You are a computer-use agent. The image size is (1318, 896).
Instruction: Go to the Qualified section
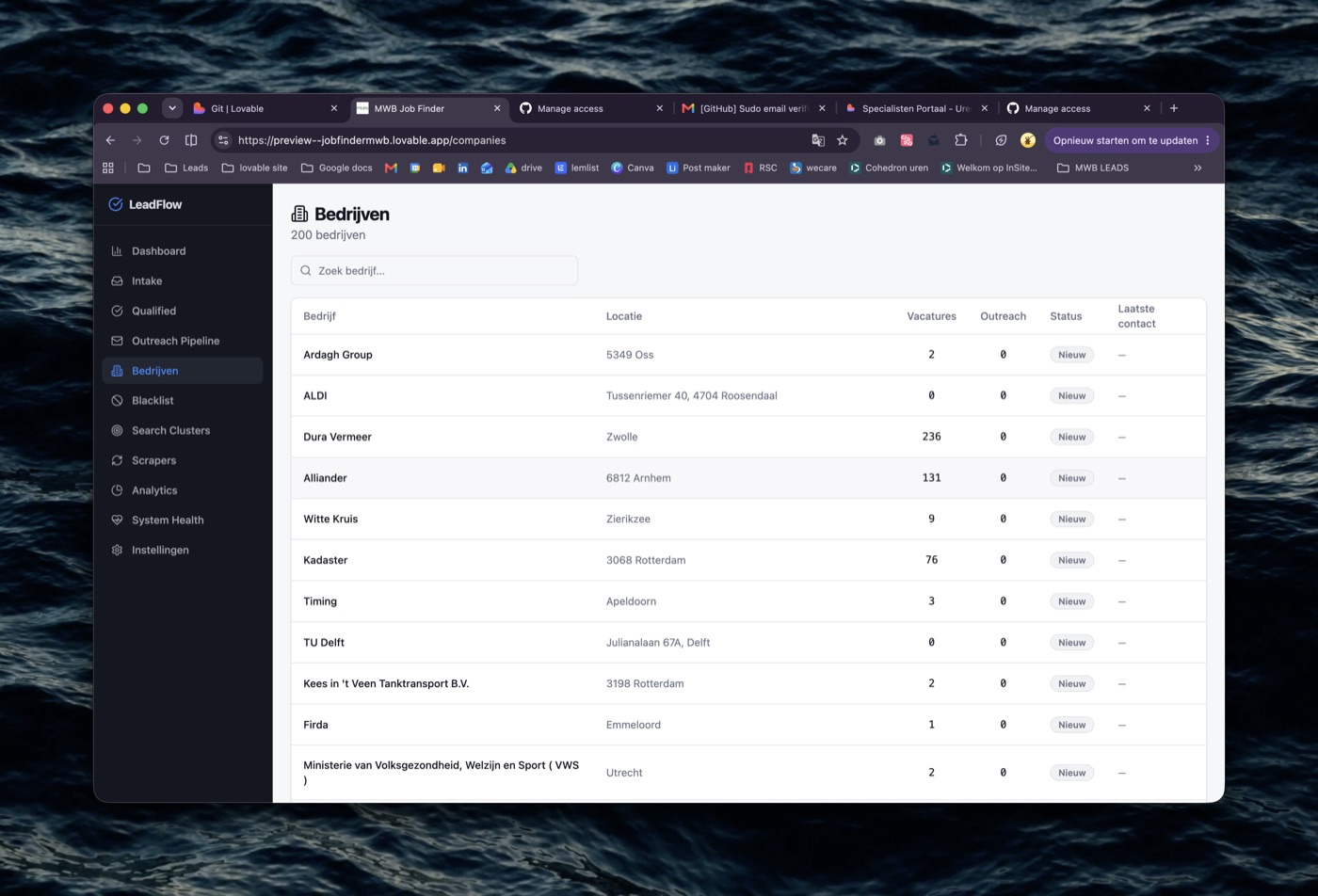183,311
